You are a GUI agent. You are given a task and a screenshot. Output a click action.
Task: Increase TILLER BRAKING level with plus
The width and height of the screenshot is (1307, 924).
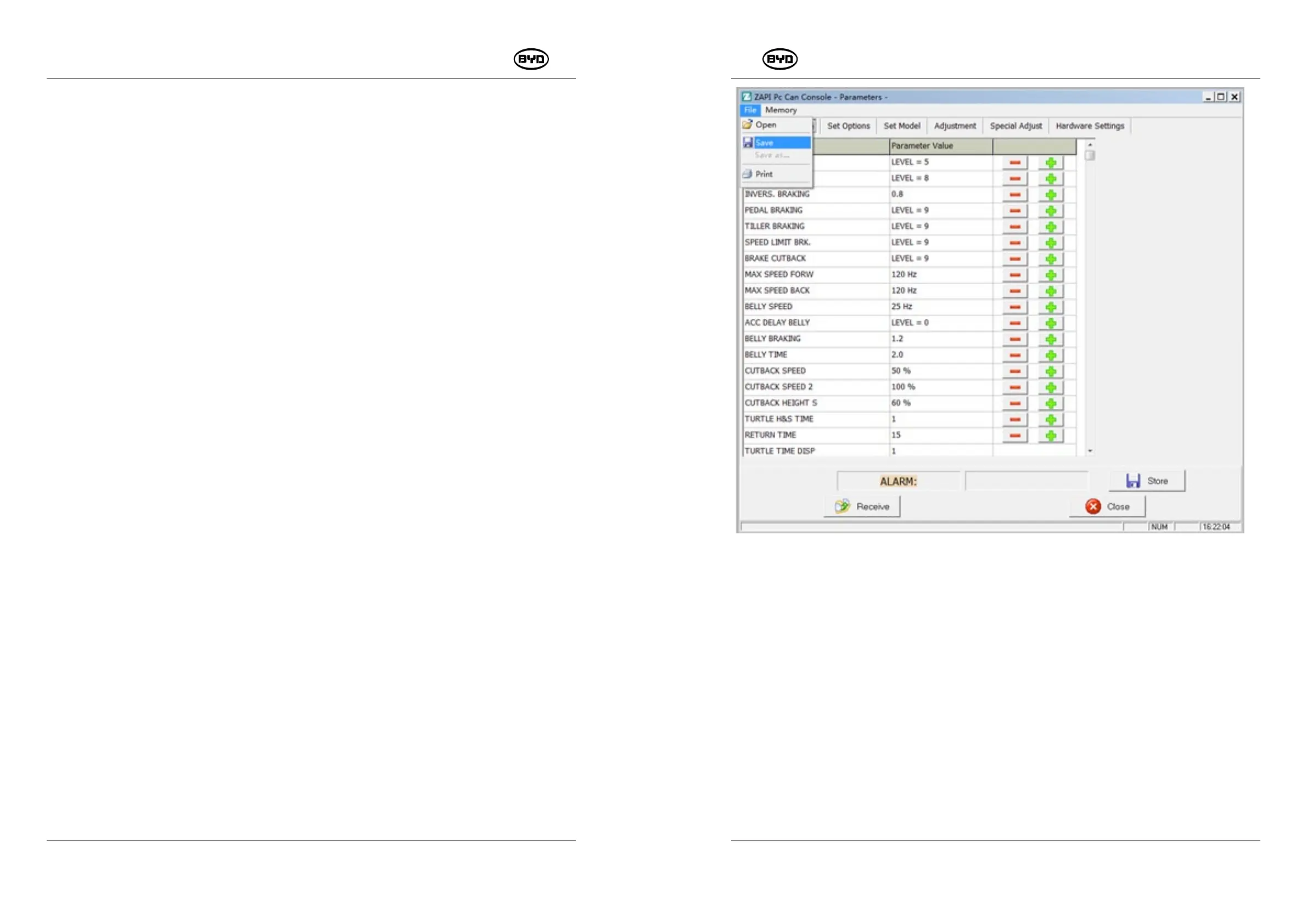[x=1050, y=227]
